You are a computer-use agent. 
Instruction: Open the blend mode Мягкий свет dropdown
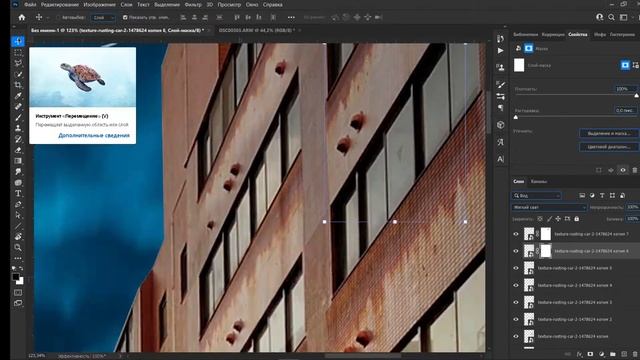click(x=549, y=207)
